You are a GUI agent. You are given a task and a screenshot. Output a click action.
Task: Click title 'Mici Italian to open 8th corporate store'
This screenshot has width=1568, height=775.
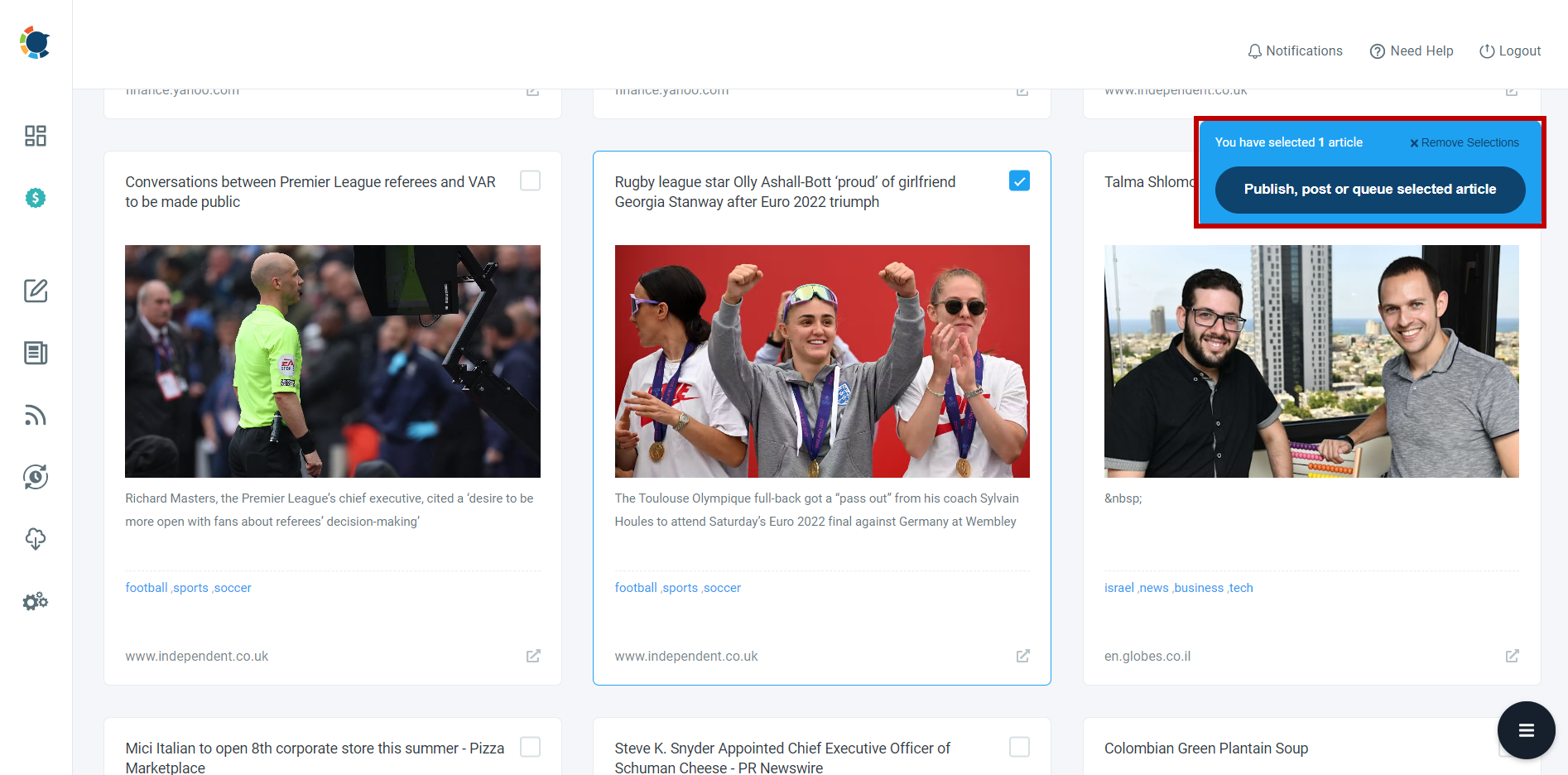point(315,758)
